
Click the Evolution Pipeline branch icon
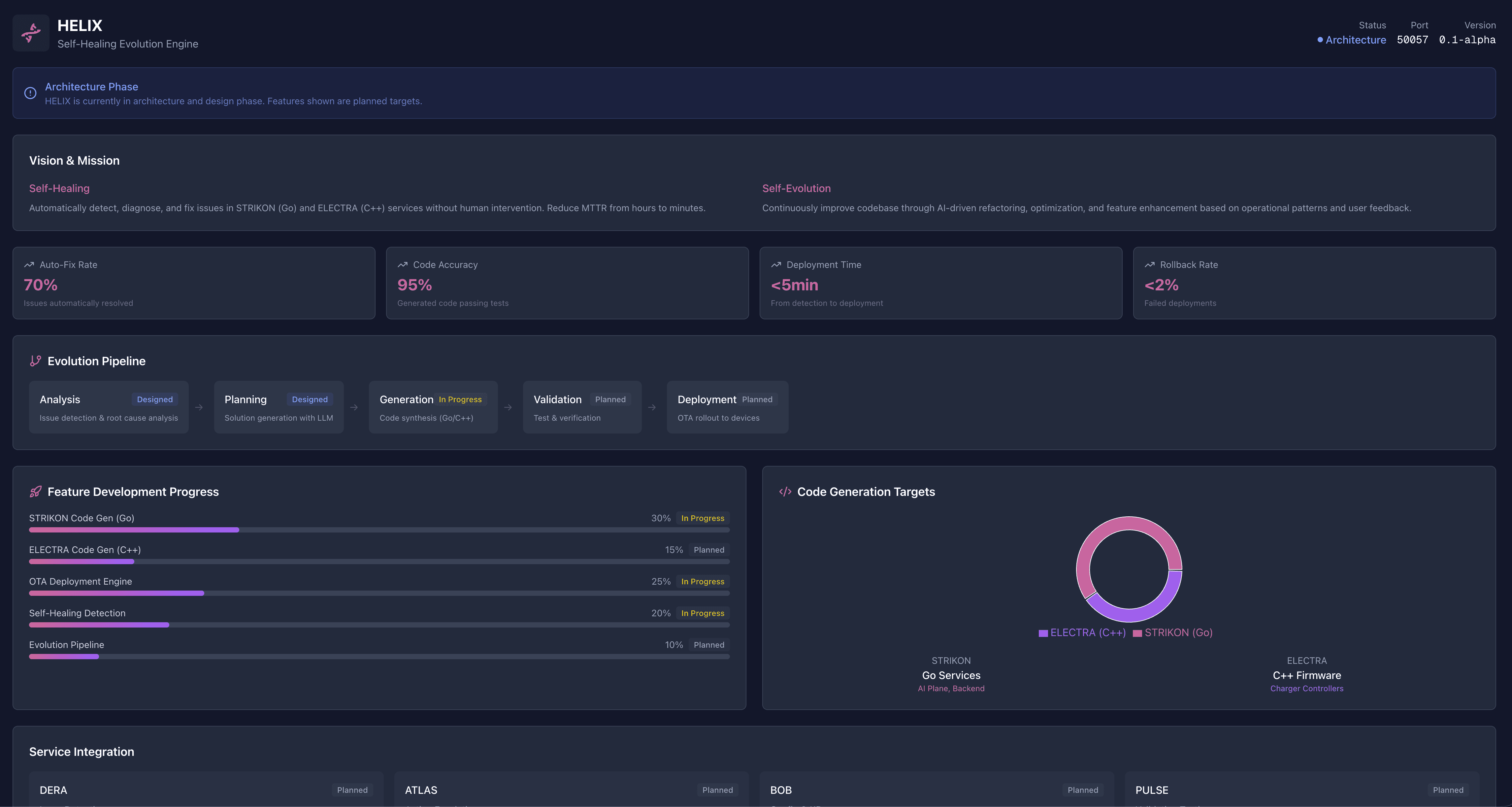(x=35, y=361)
